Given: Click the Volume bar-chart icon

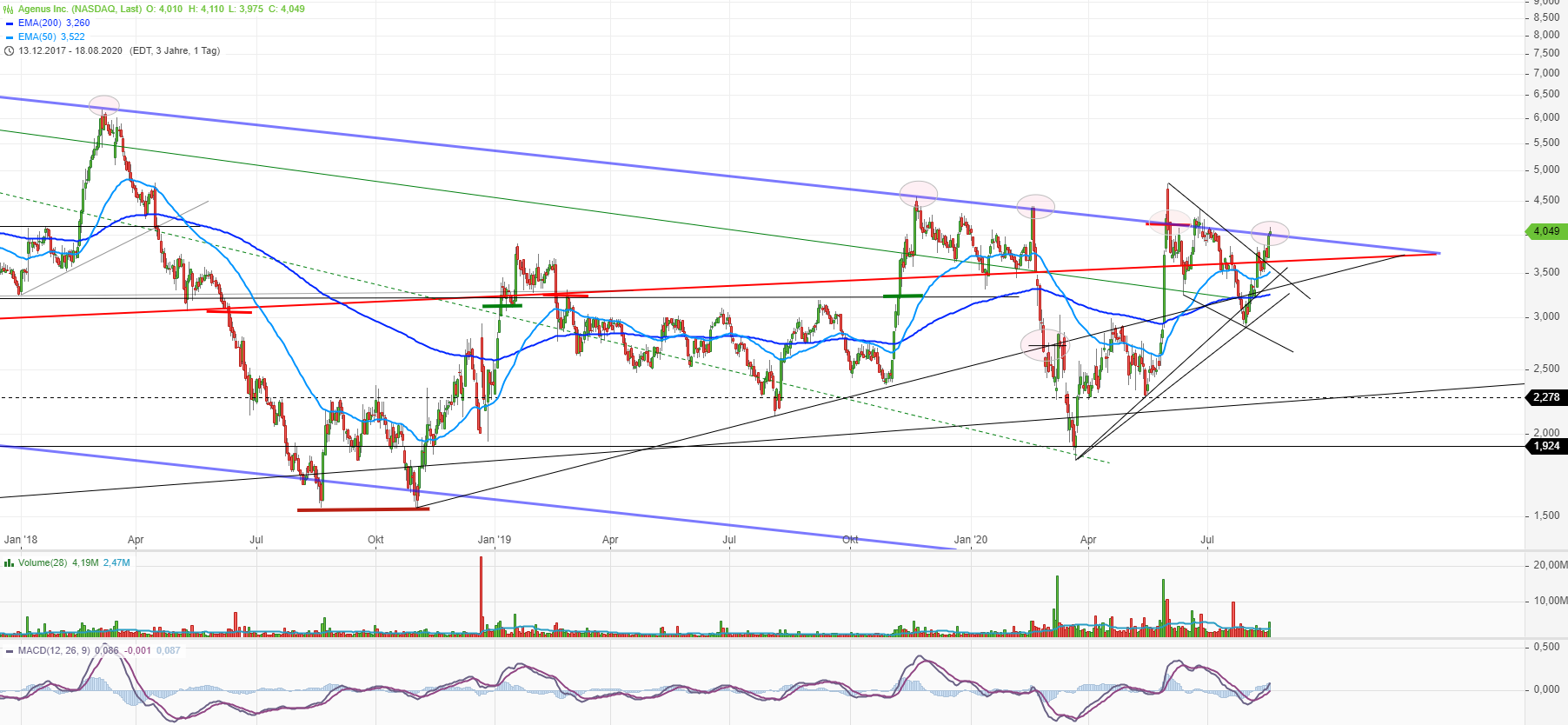Looking at the screenshot, I should [x=9, y=563].
